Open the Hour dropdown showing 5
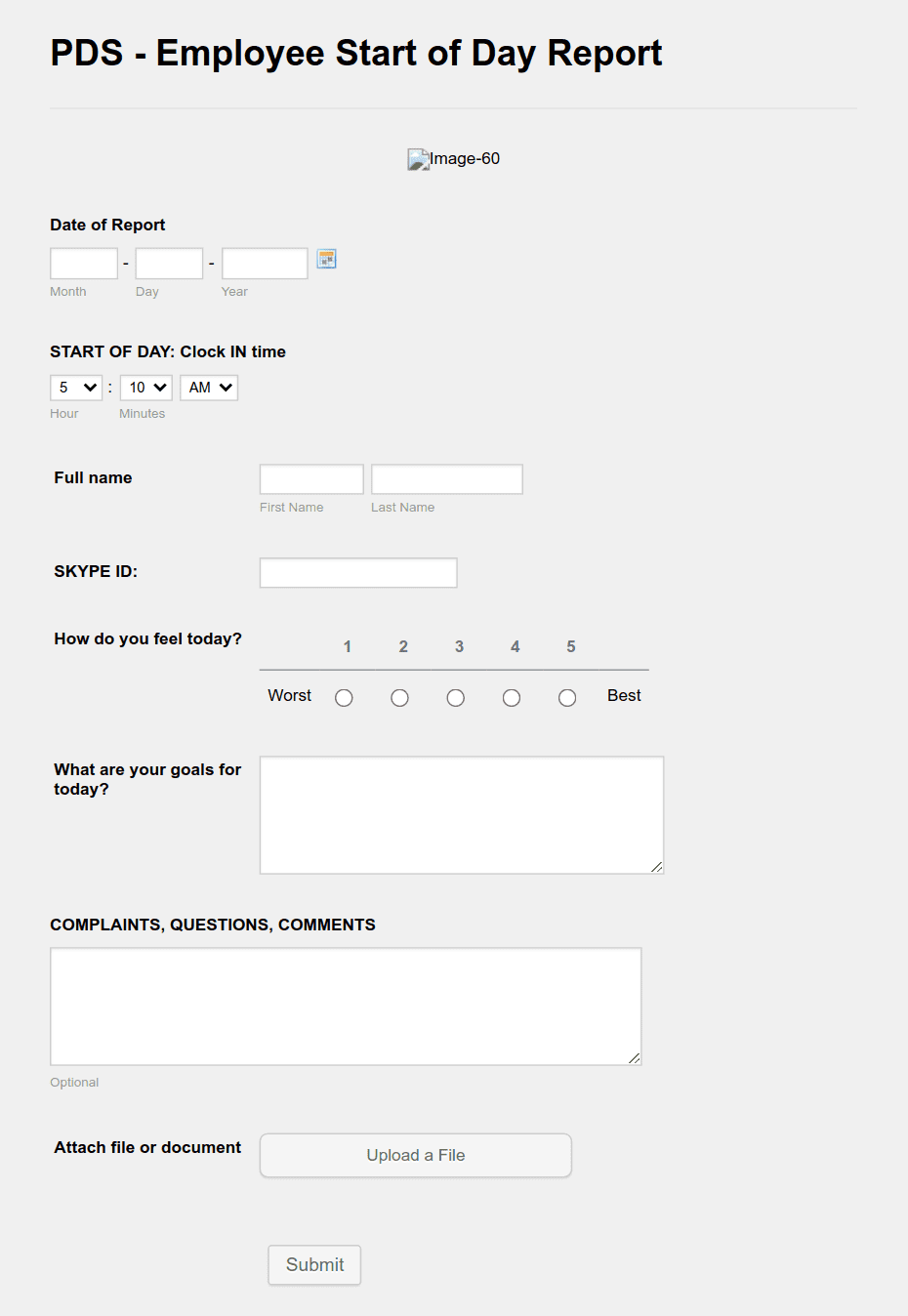This screenshot has width=908, height=1316. (x=75, y=387)
